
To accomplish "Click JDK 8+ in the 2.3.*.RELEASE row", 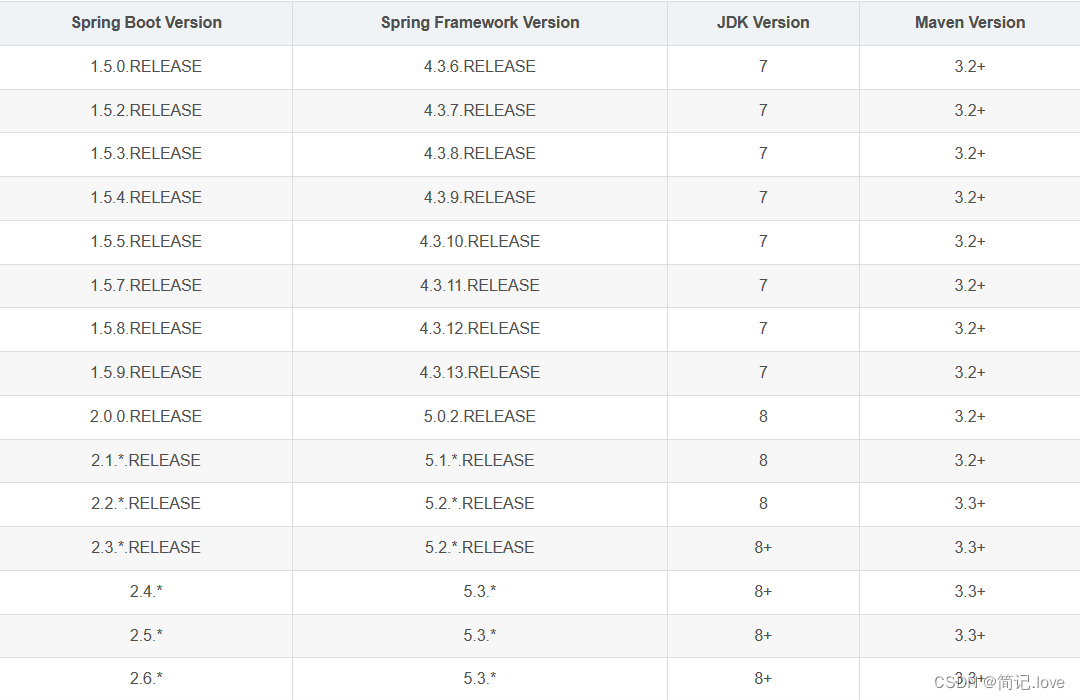I will coord(763,548).
